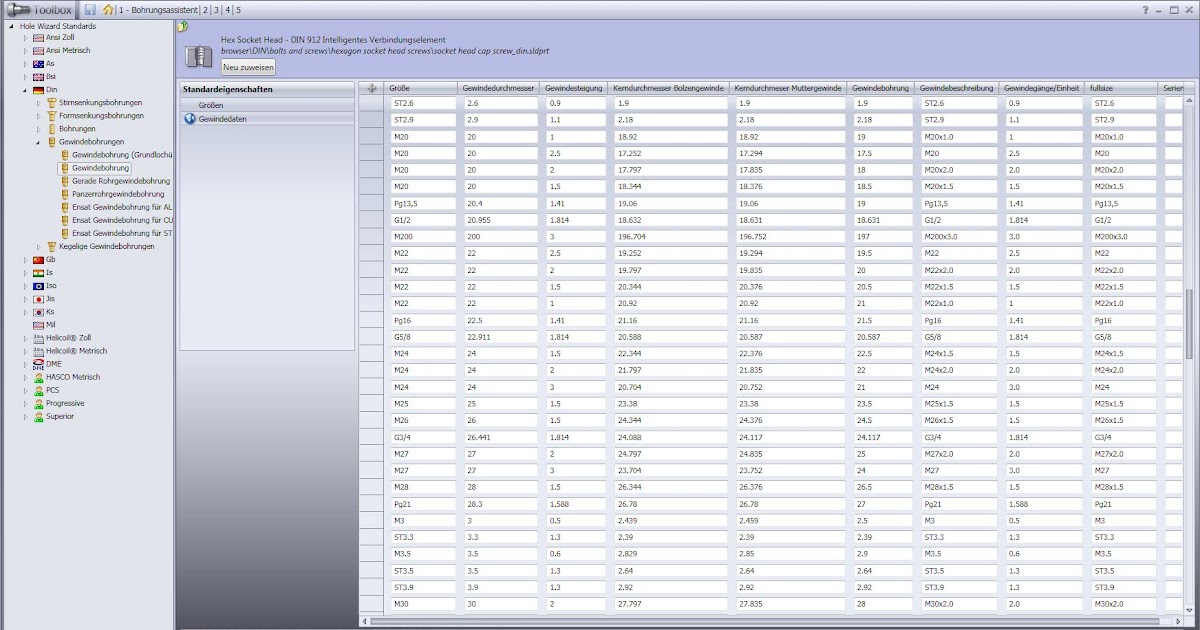The width and height of the screenshot is (1200, 630).
Task: Sort by the Gewindedurchmesser column header
Action: click(500, 89)
